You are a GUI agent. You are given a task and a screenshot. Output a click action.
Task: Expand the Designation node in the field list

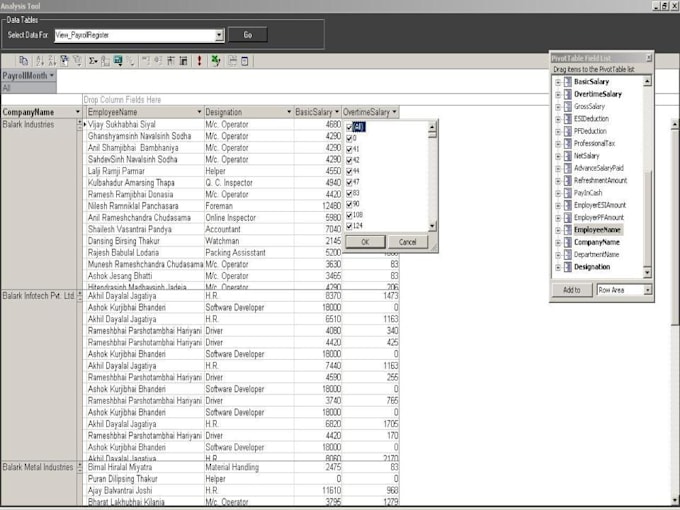[558, 267]
